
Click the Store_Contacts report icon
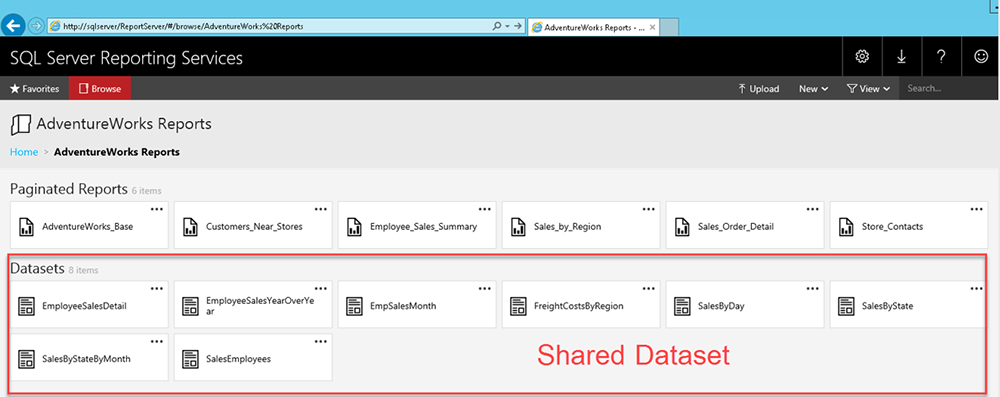click(x=846, y=227)
